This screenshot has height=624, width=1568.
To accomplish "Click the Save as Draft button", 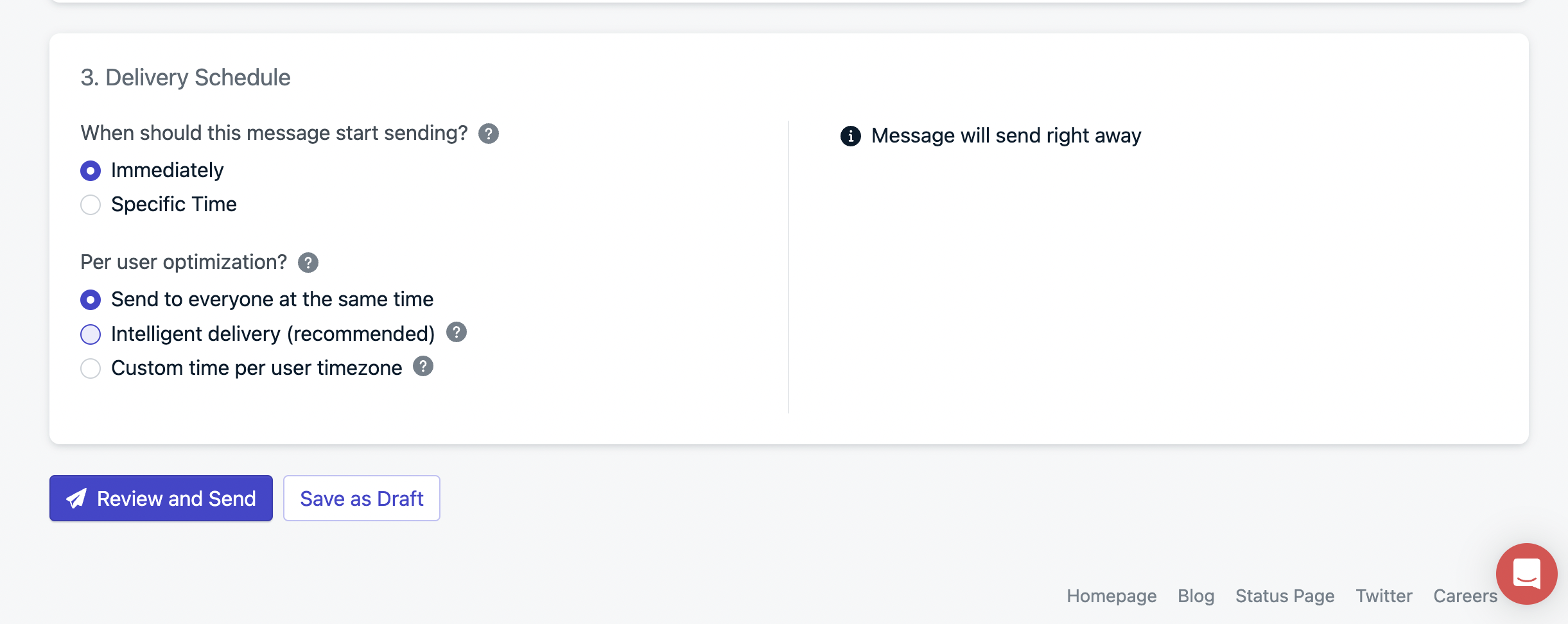I will click(362, 498).
